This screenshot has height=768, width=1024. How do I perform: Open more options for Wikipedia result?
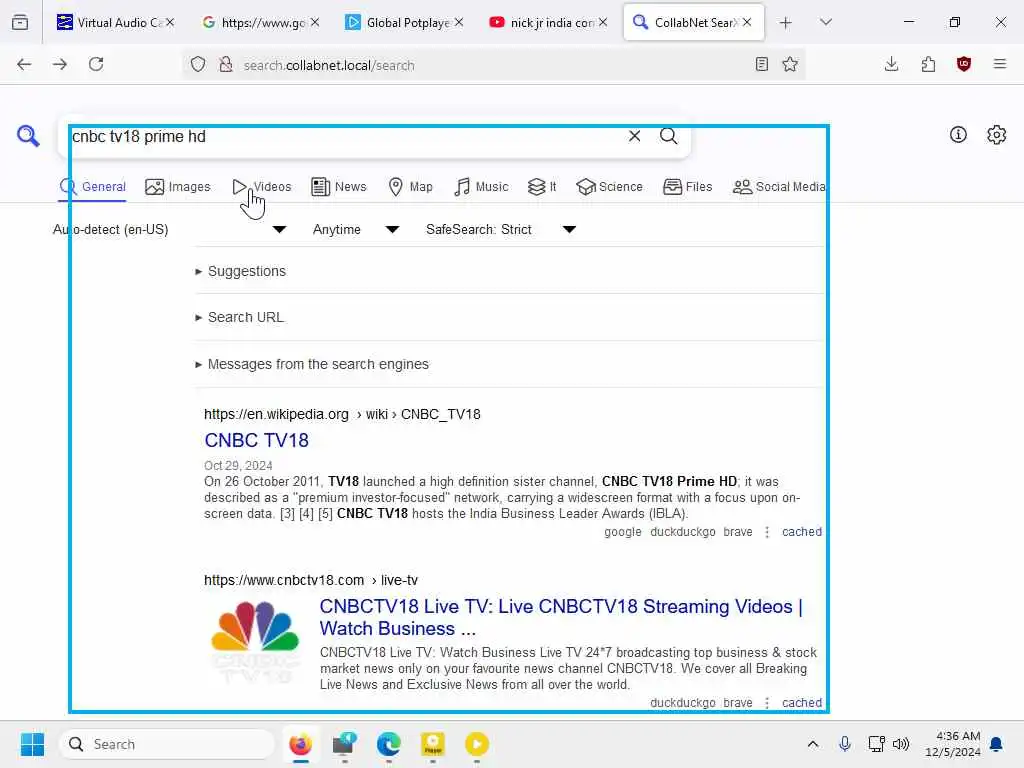[767, 532]
